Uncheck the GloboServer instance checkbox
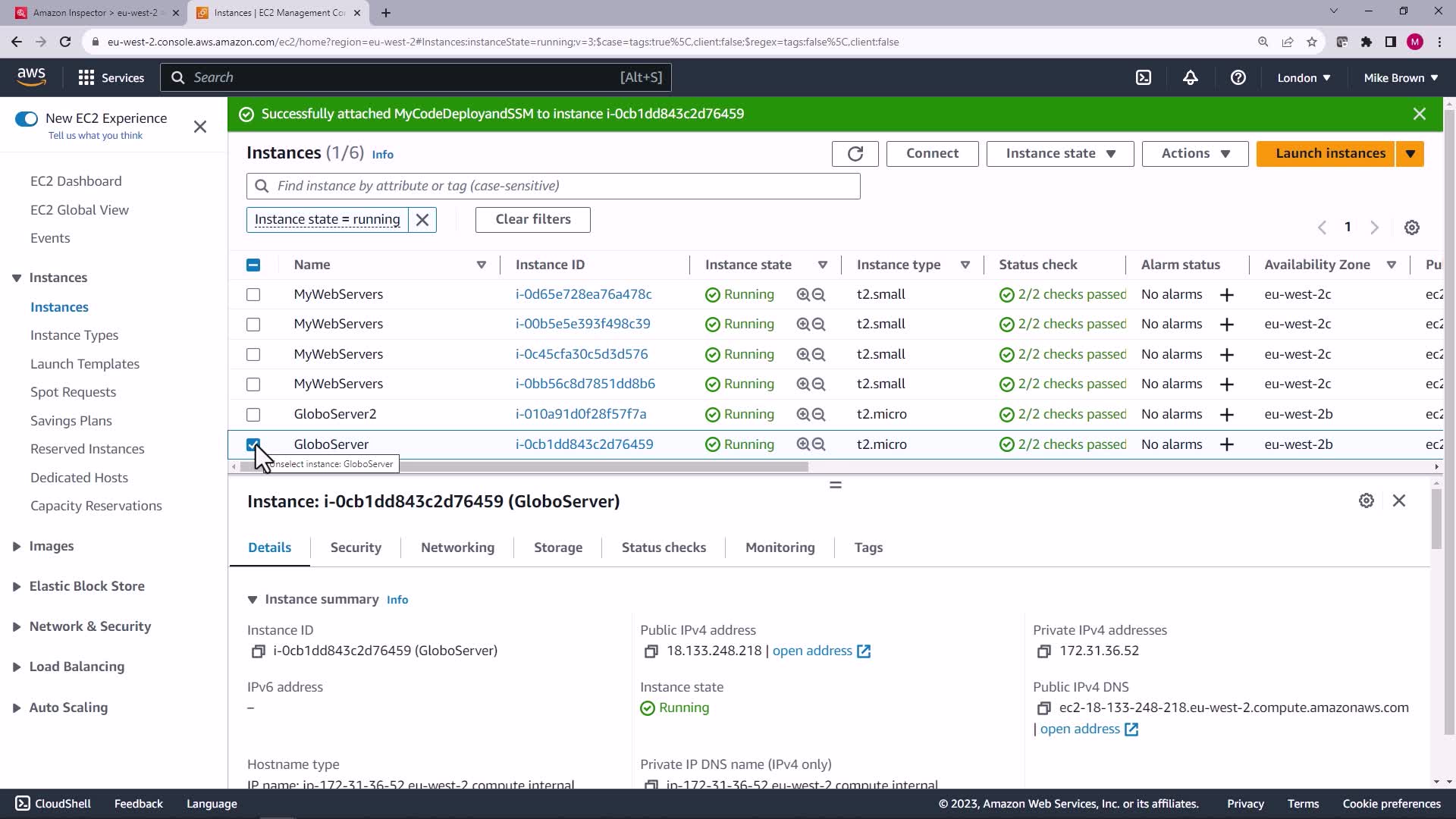1456x819 pixels. [x=253, y=444]
